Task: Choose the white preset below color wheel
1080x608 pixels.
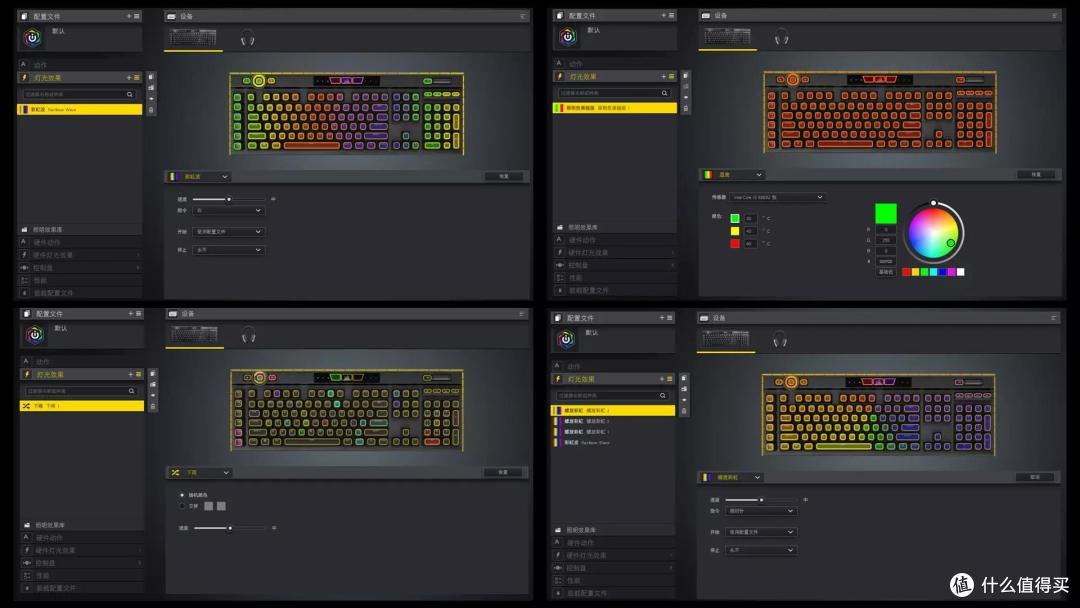Action: [x=961, y=272]
